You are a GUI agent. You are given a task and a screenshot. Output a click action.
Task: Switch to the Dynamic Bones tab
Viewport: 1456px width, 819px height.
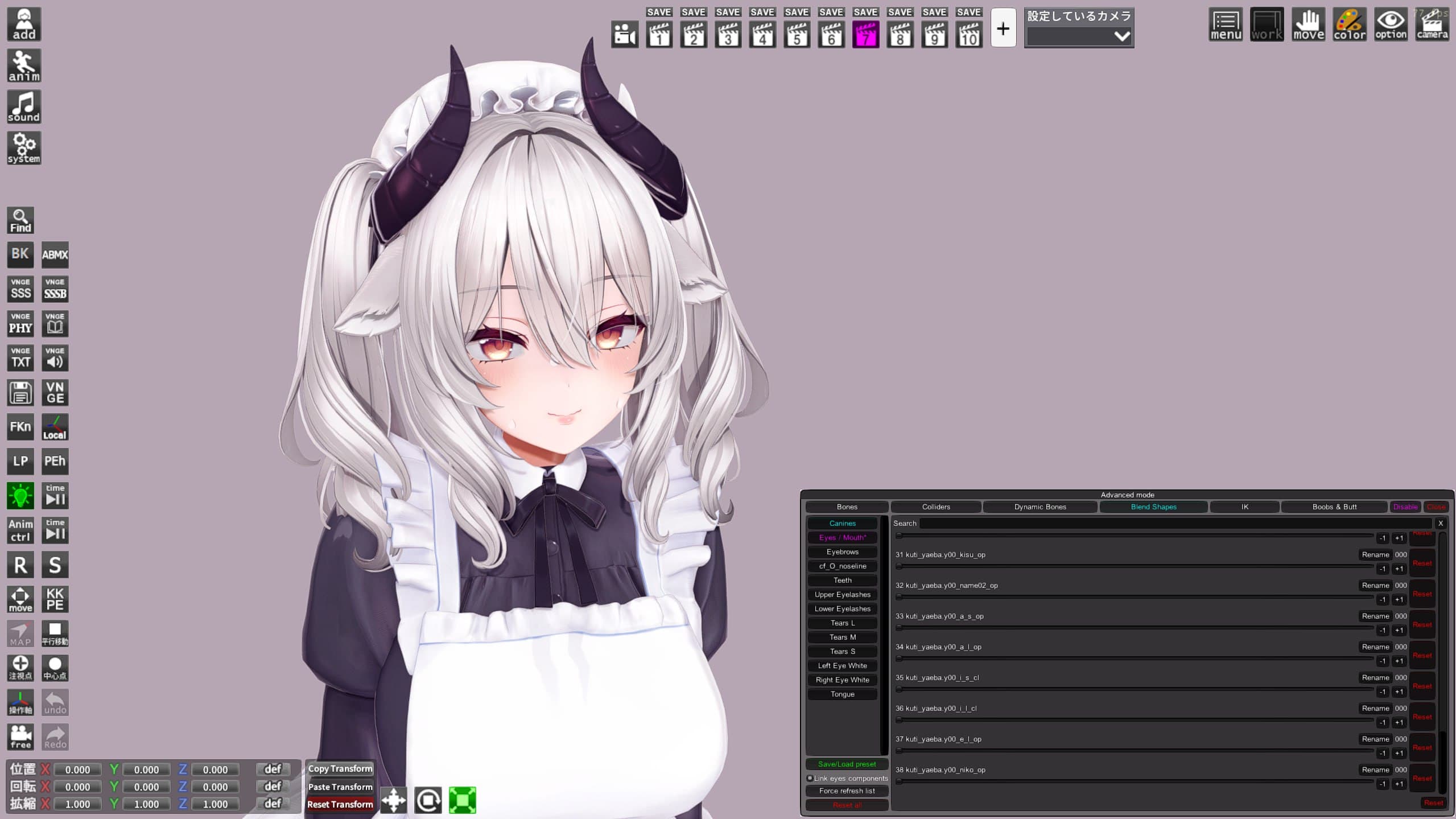1040,507
